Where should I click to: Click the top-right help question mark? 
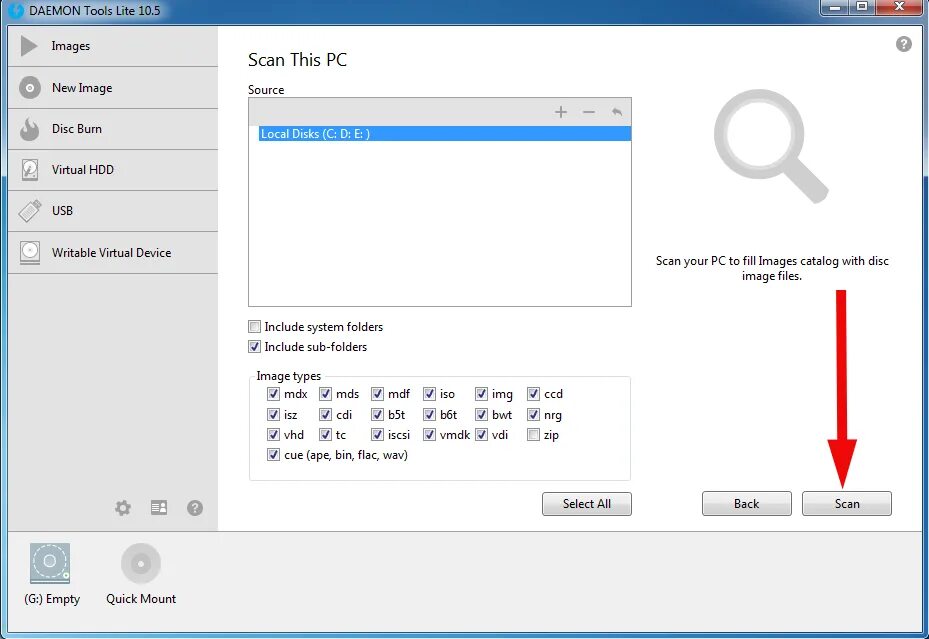(x=904, y=44)
